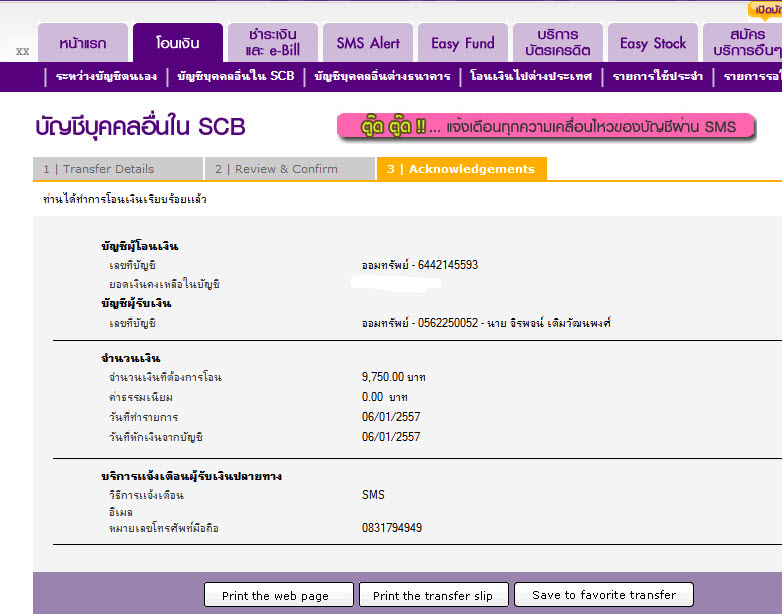Open the สมัครบริการอื่นๆ tab
This screenshot has height=614, width=782.
(x=743, y=43)
